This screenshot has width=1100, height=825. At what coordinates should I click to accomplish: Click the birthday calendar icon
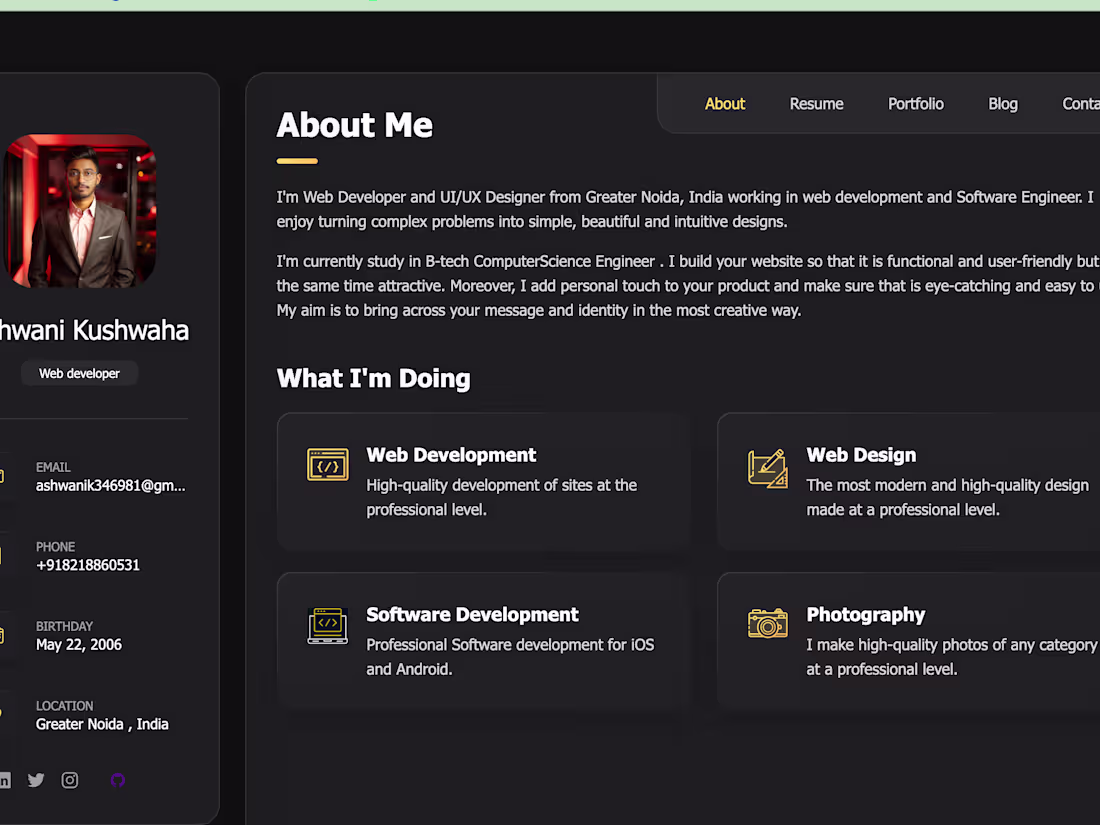click(4, 636)
